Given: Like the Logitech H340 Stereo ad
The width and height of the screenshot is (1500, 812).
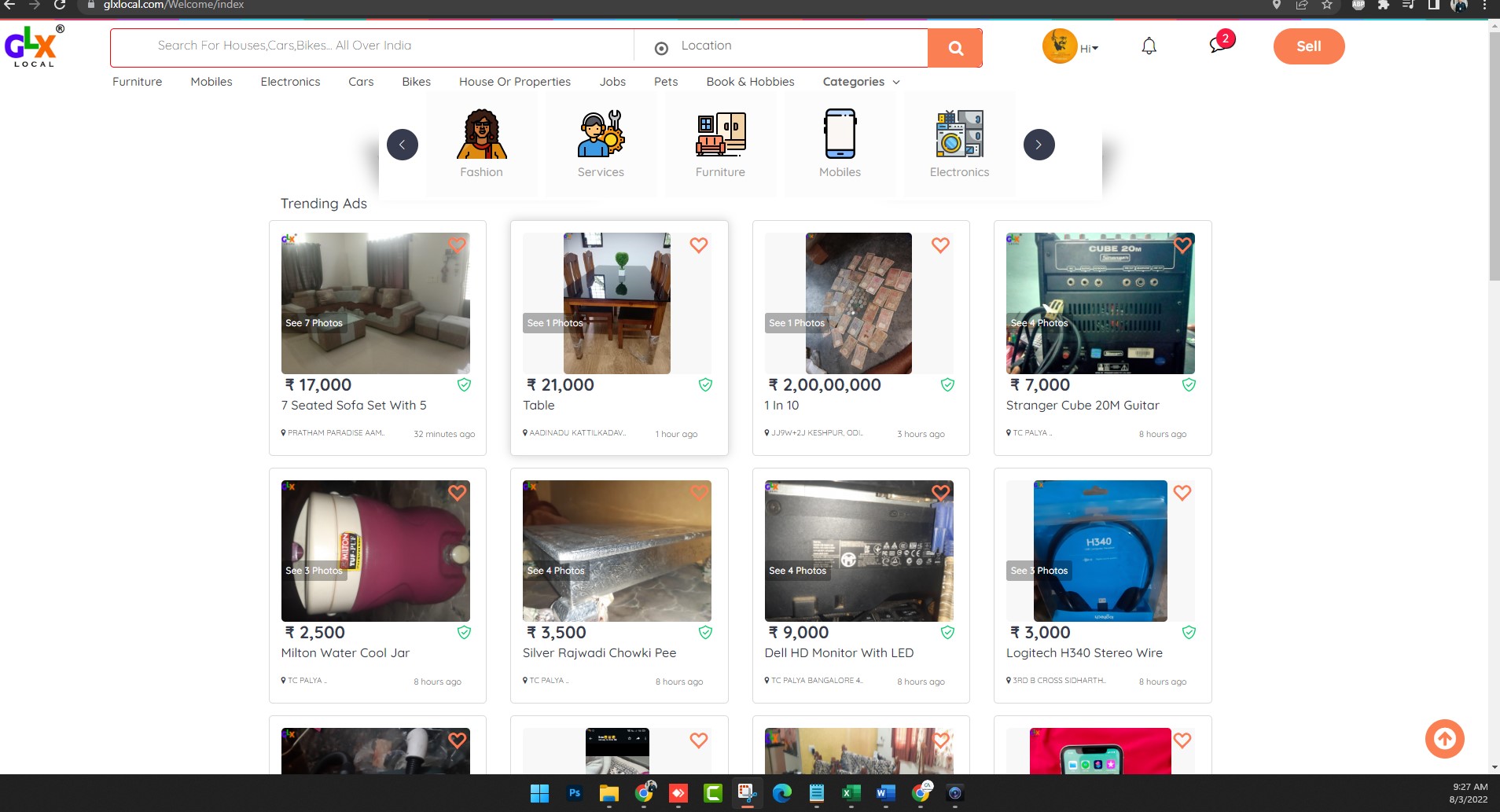Looking at the screenshot, I should point(1182,493).
